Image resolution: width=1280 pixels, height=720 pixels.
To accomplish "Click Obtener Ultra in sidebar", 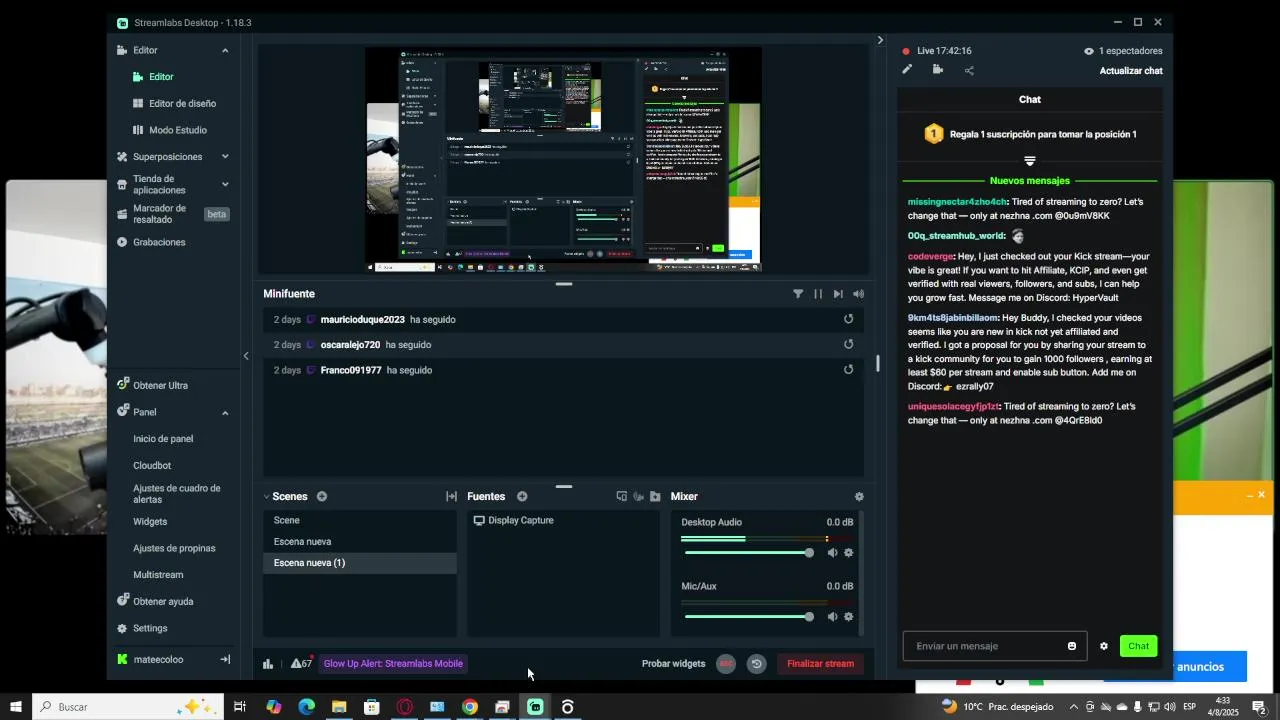I will coord(160,385).
